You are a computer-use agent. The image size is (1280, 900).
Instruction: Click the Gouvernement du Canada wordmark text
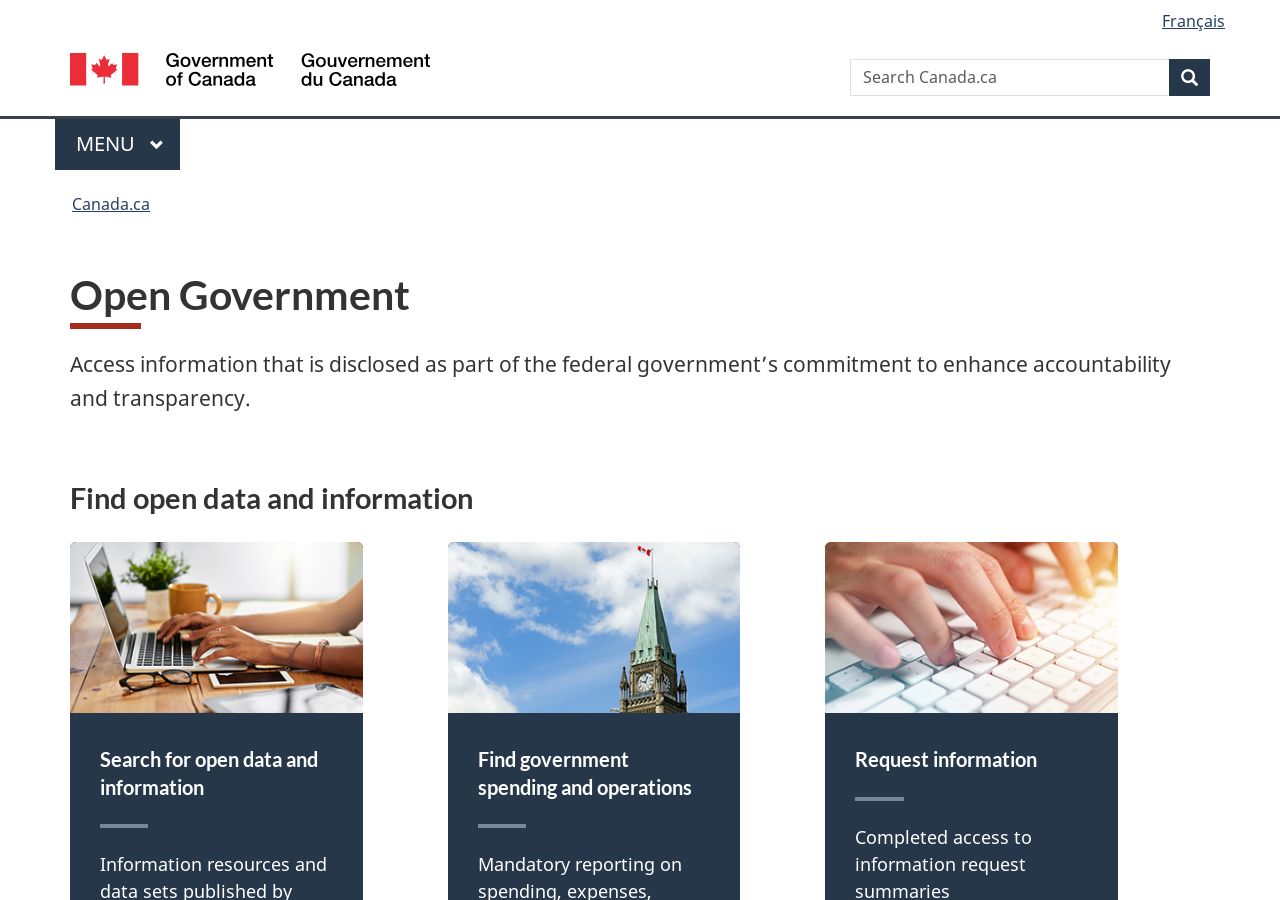coord(366,69)
